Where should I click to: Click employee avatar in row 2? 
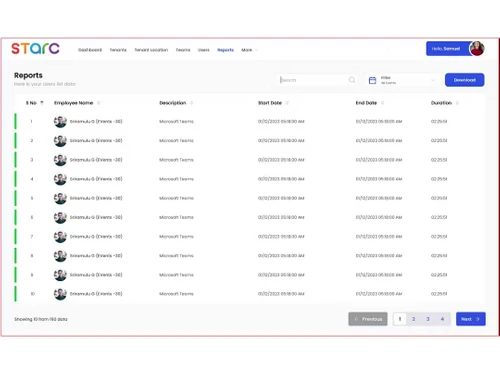pyautogui.click(x=60, y=141)
